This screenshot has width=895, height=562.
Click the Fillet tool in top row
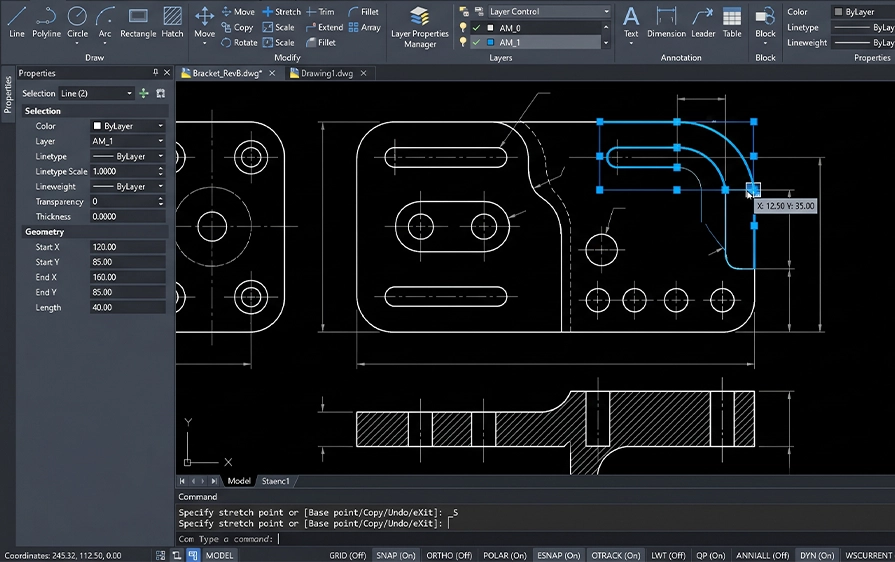point(363,11)
